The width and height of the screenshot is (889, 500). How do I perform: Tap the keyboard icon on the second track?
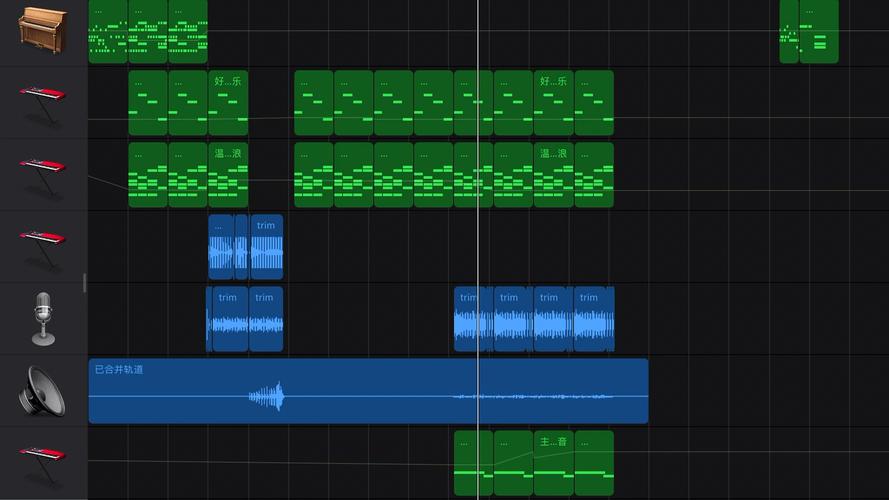click(x=42, y=103)
